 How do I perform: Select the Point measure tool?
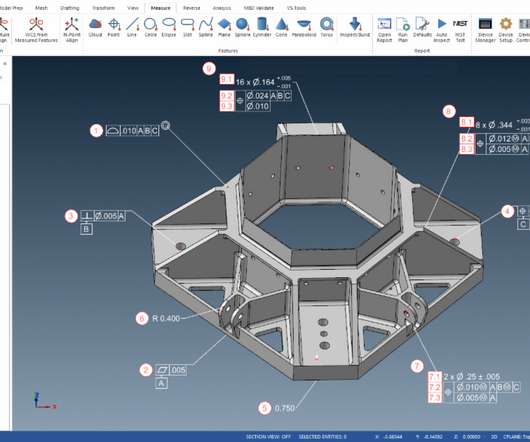pos(114,27)
